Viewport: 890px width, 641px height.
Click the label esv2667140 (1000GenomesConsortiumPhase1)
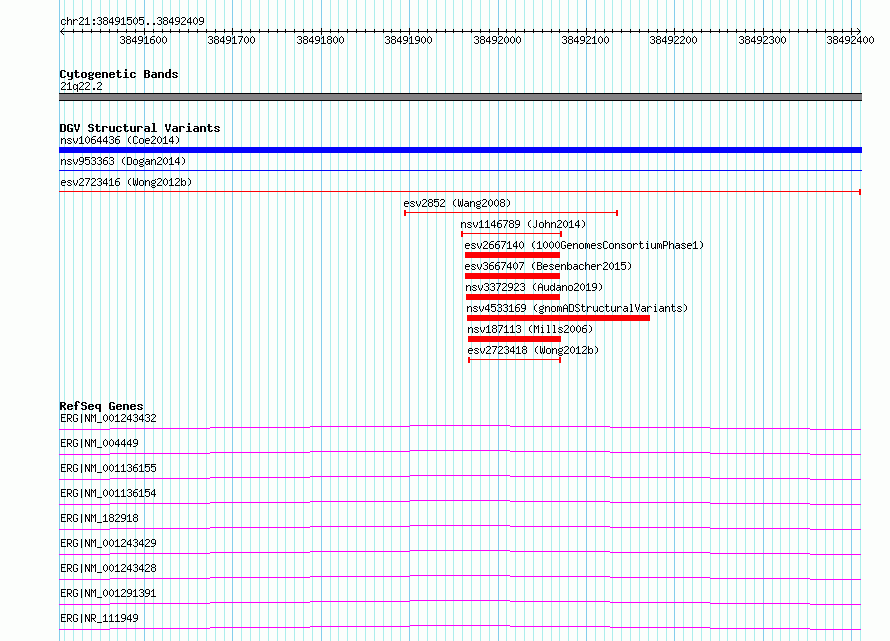click(x=584, y=245)
